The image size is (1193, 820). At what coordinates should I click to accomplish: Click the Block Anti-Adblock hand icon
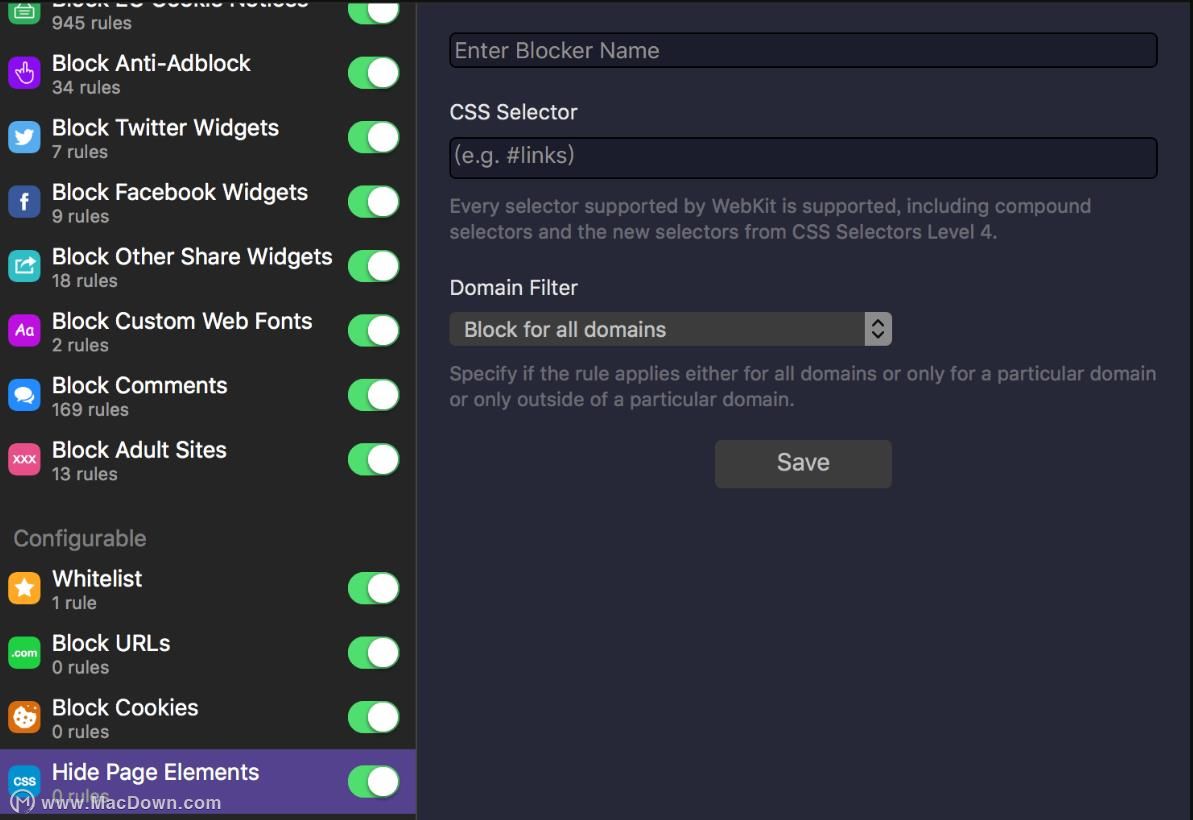pyautogui.click(x=24, y=73)
